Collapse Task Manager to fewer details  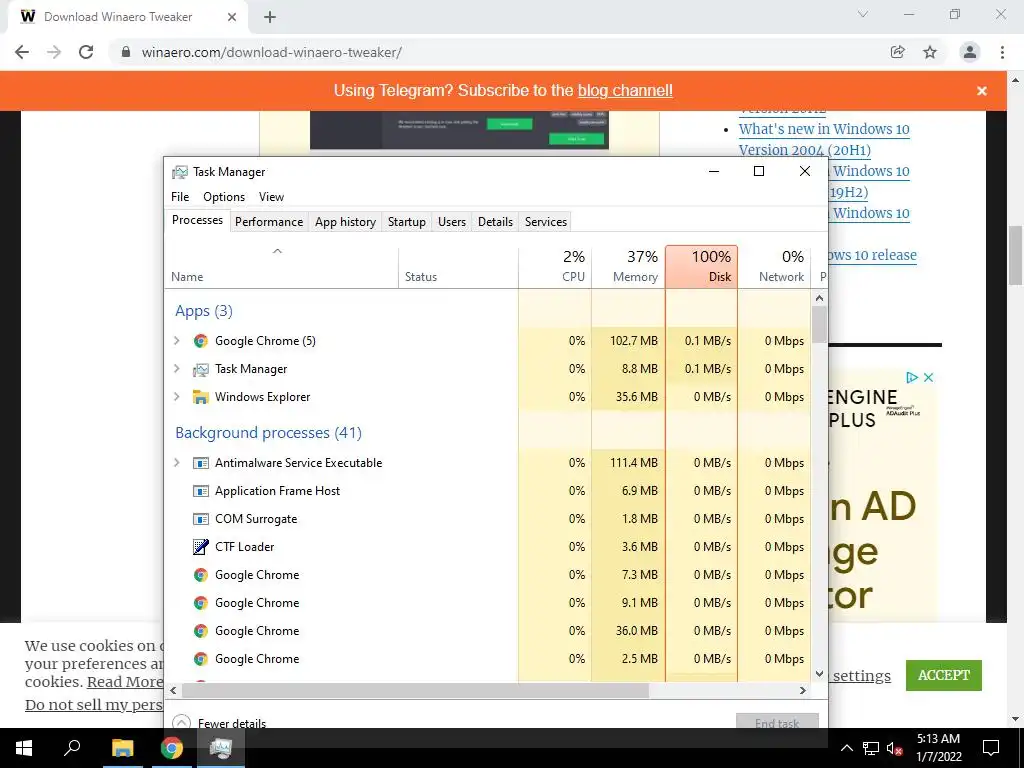click(219, 723)
